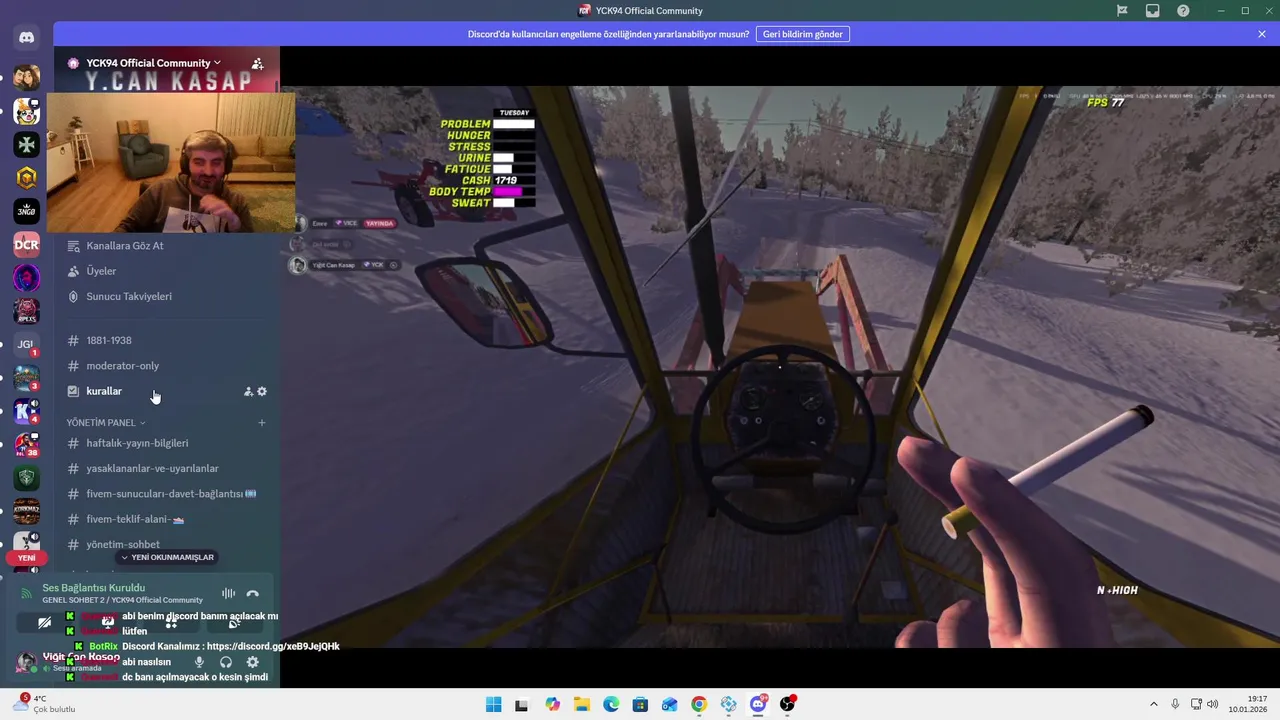Collapse the YÖNETİM PANEL category
This screenshot has width=1280, height=720.
pos(106,423)
